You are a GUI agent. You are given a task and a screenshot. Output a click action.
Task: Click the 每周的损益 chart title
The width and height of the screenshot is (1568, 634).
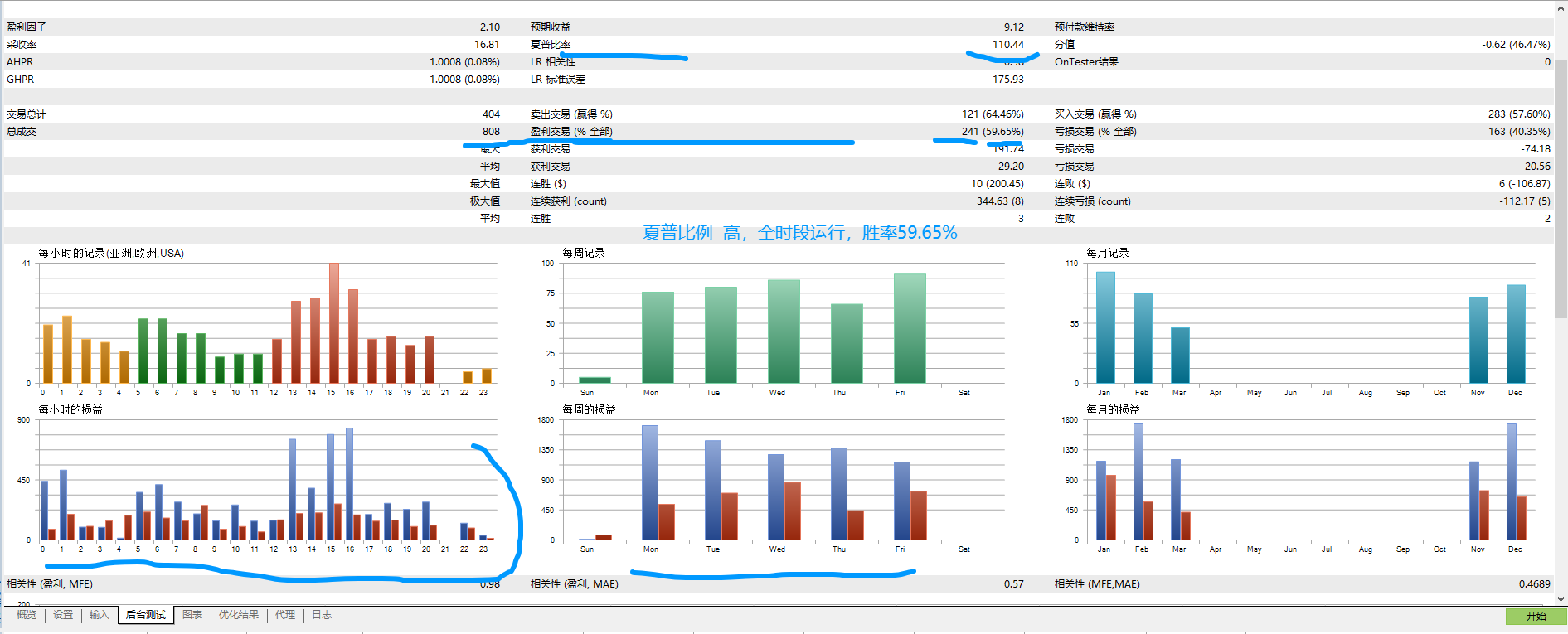click(x=589, y=410)
